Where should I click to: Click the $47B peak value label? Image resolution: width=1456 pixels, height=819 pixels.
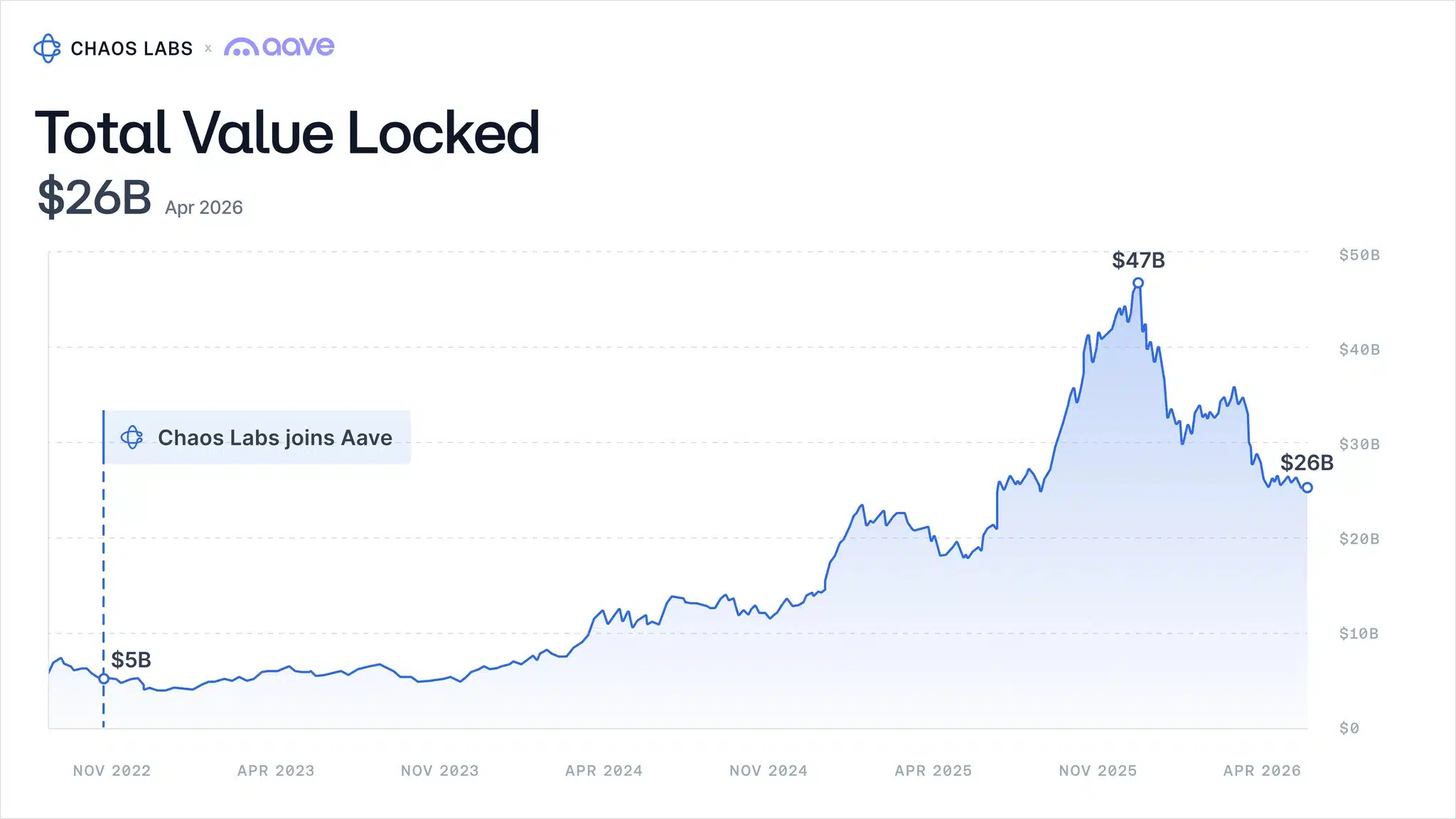coord(1138,260)
